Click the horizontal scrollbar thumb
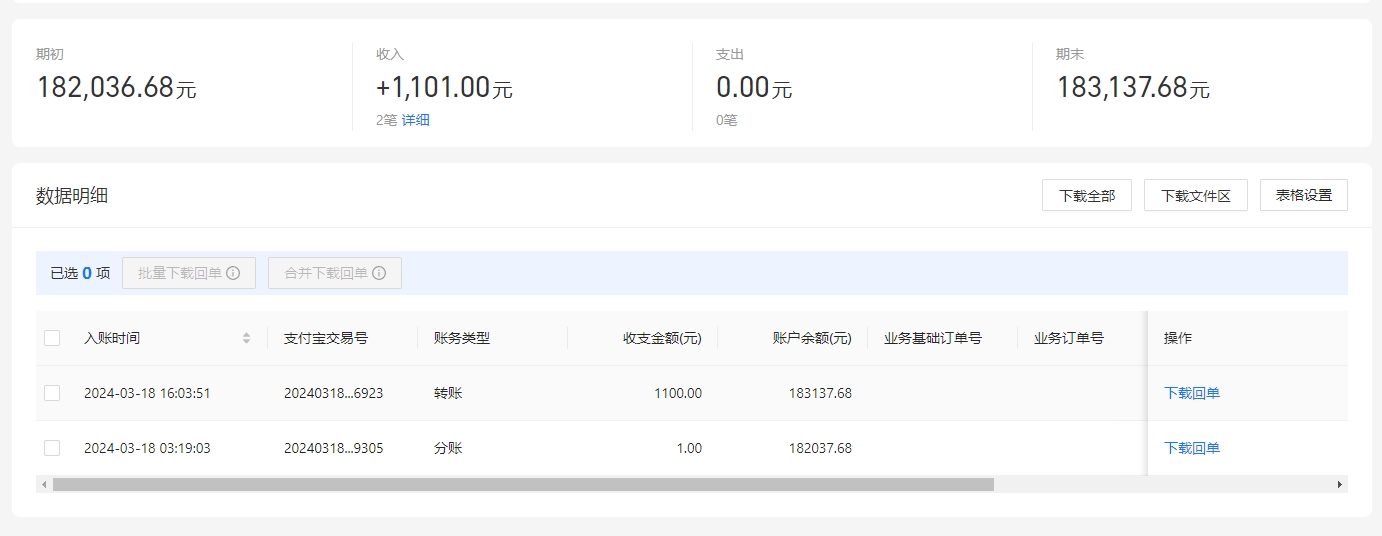 tap(523, 484)
